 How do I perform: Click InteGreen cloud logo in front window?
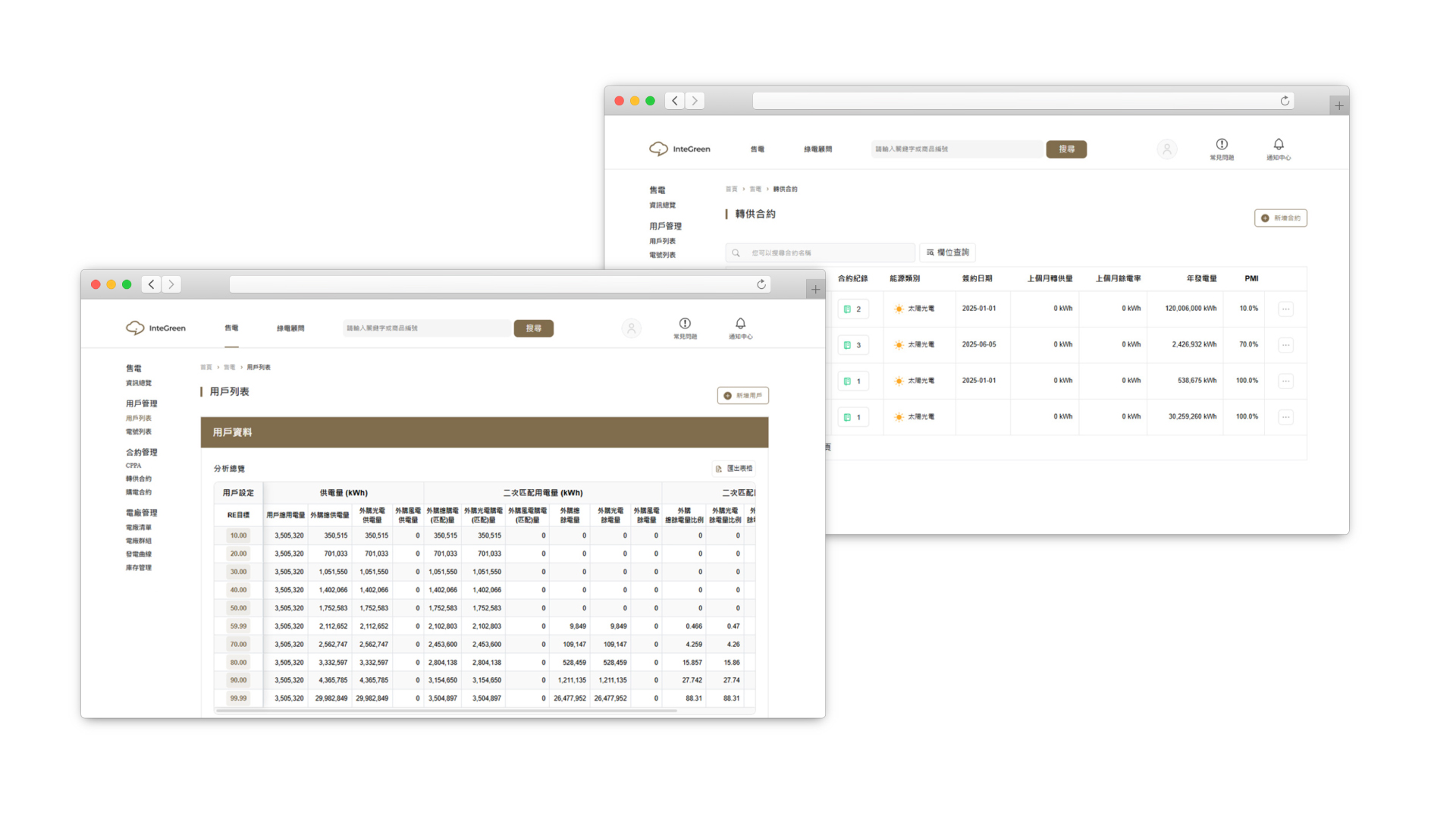click(x=135, y=328)
